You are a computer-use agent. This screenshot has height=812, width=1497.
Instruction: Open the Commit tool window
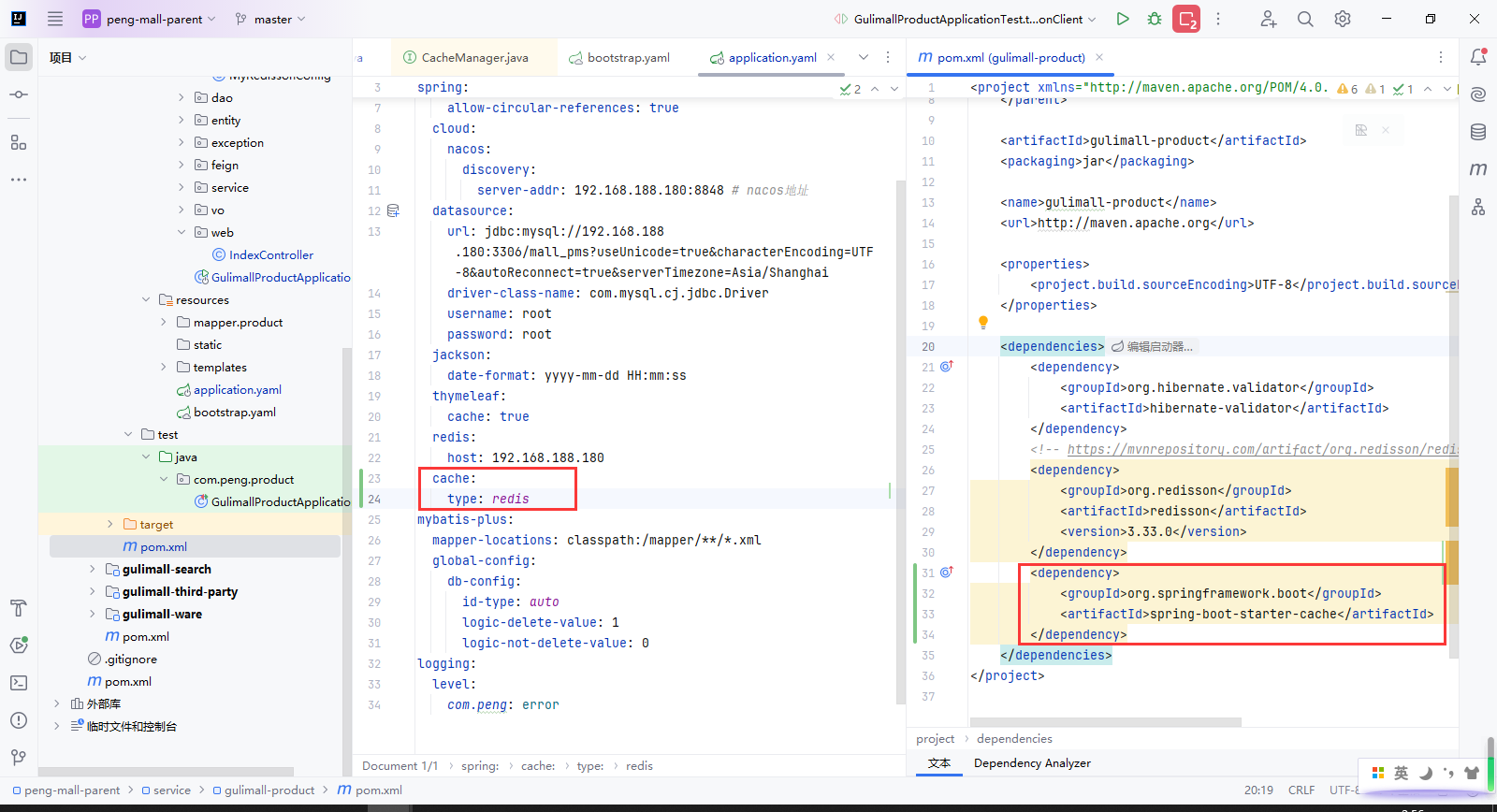click(x=19, y=94)
